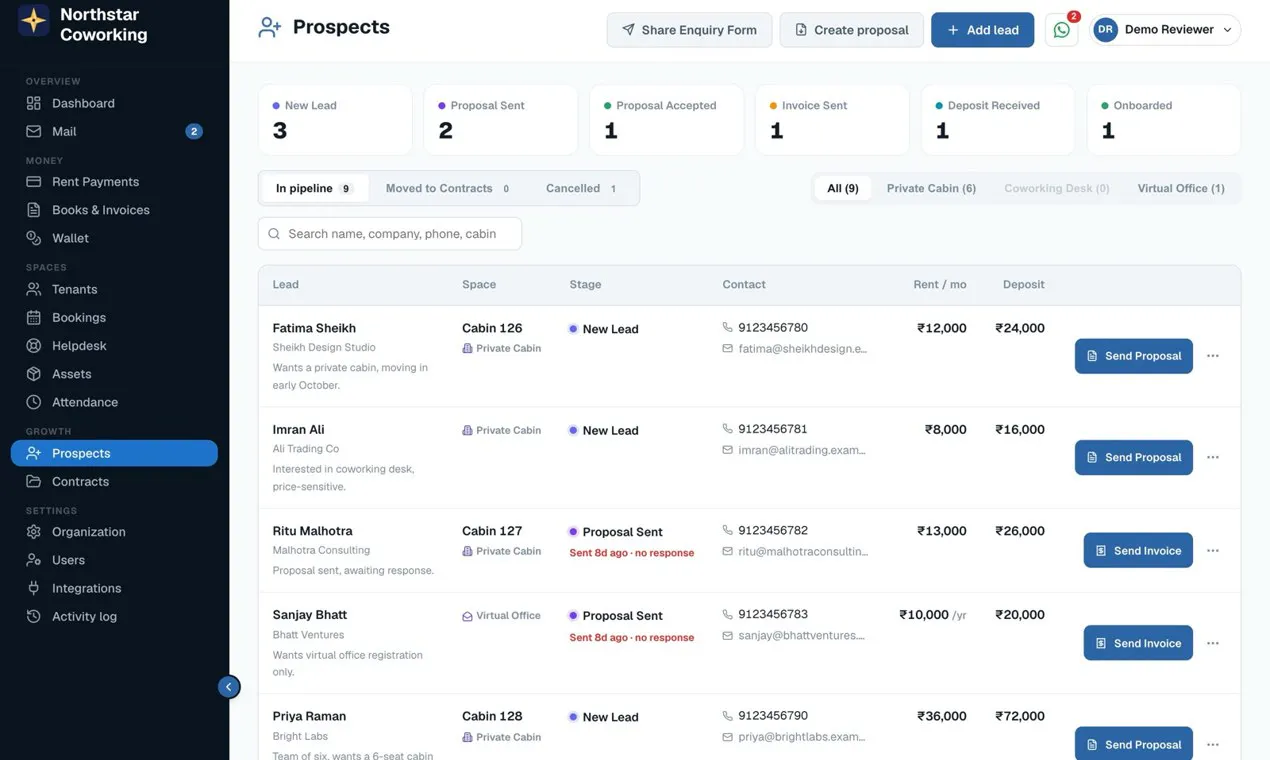Click the Wallet icon in sidebar
This screenshot has width=1270, height=760.
pos(34,238)
